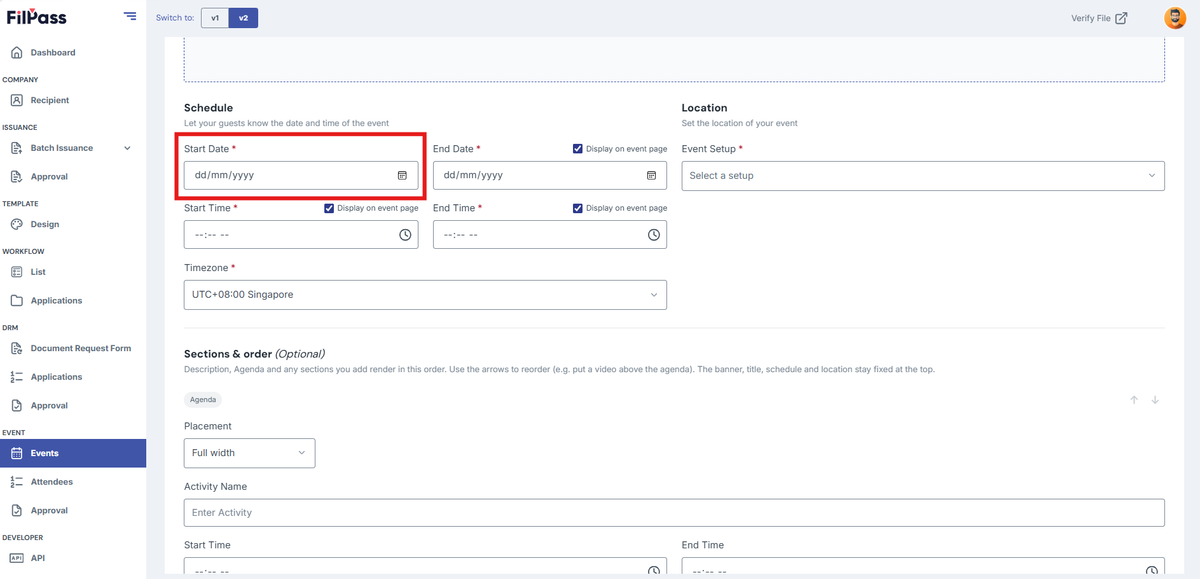
Task: Expand the Timezone Singapore dropdown
Action: tap(425, 295)
